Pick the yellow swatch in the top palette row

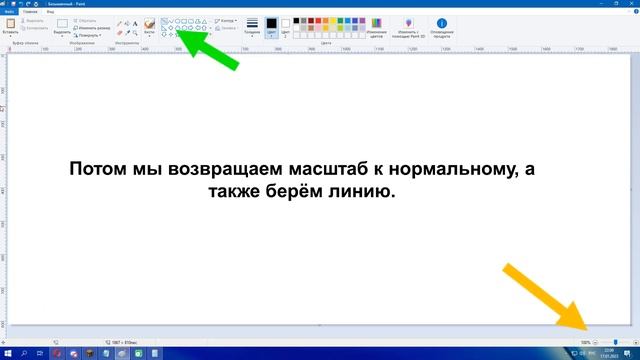333,20
